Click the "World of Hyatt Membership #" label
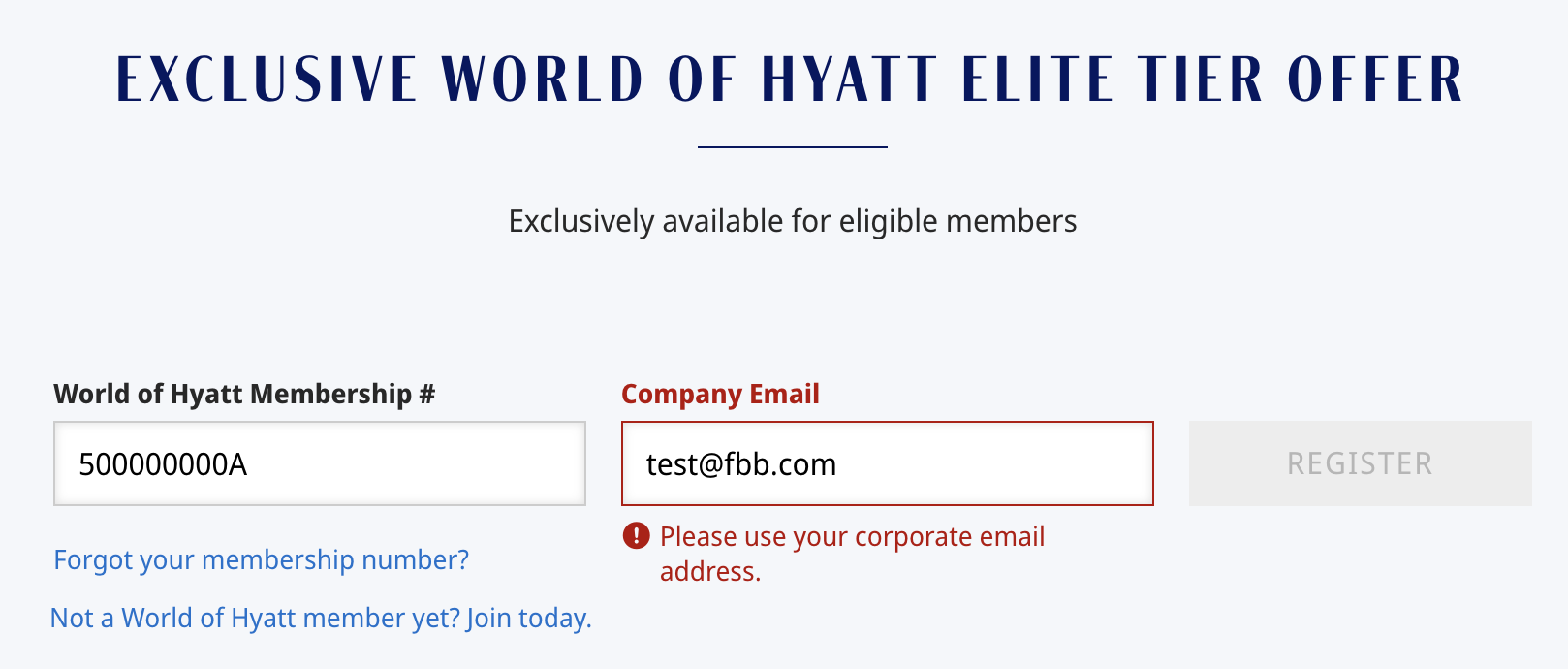Image resolution: width=1568 pixels, height=669 pixels. click(244, 394)
